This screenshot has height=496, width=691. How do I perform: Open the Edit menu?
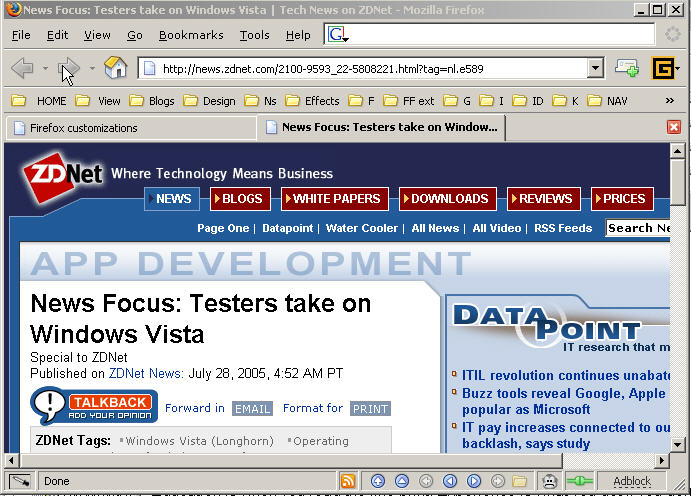pos(57,35)
